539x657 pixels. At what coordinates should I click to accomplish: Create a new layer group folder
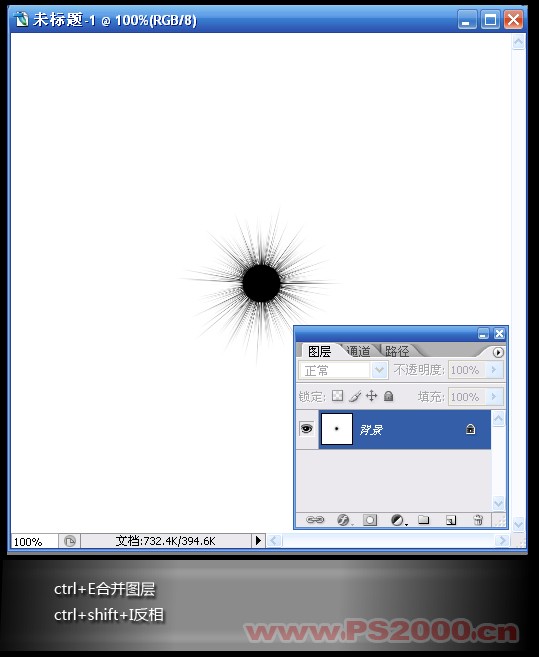[424, 520]
